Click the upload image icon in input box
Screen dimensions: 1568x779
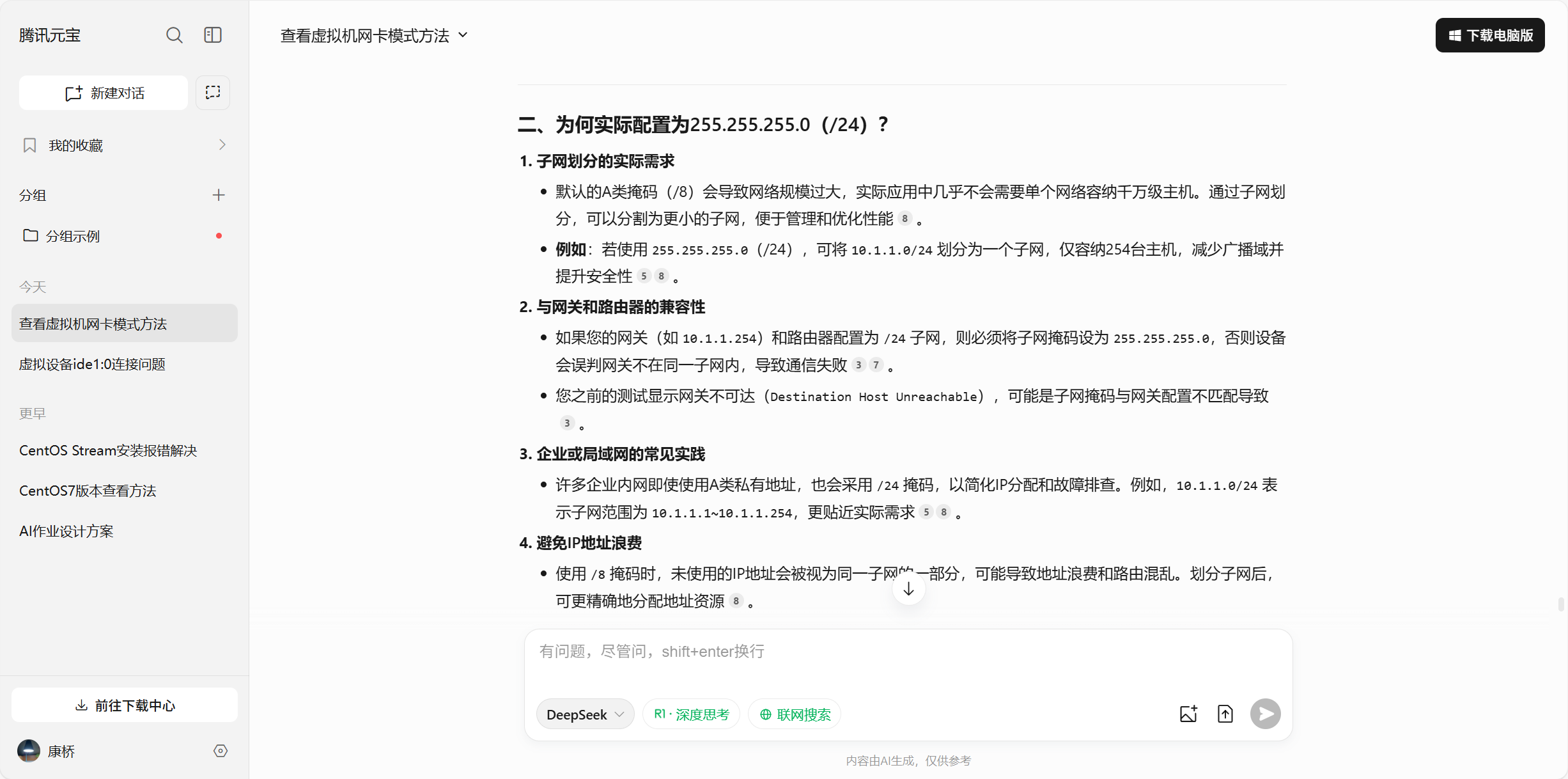(1188, 714)
